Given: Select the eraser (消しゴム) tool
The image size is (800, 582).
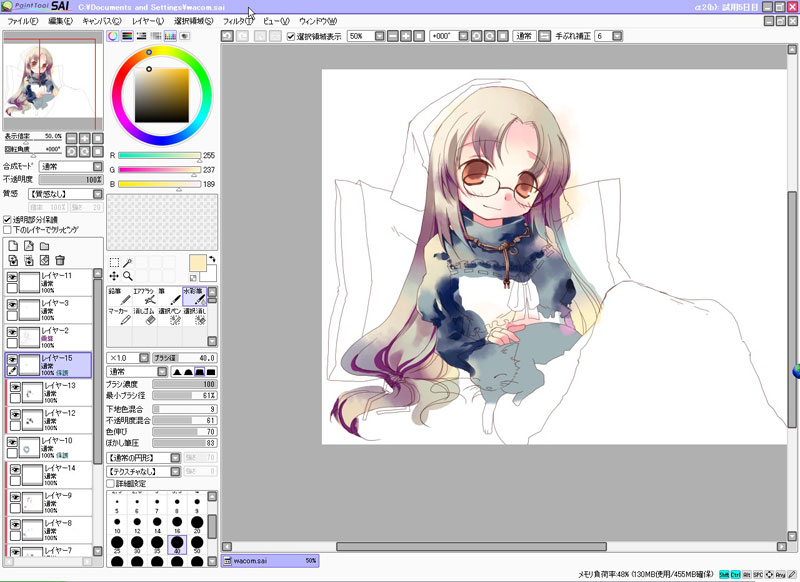Looking at the screenshot, I should 144,316.
